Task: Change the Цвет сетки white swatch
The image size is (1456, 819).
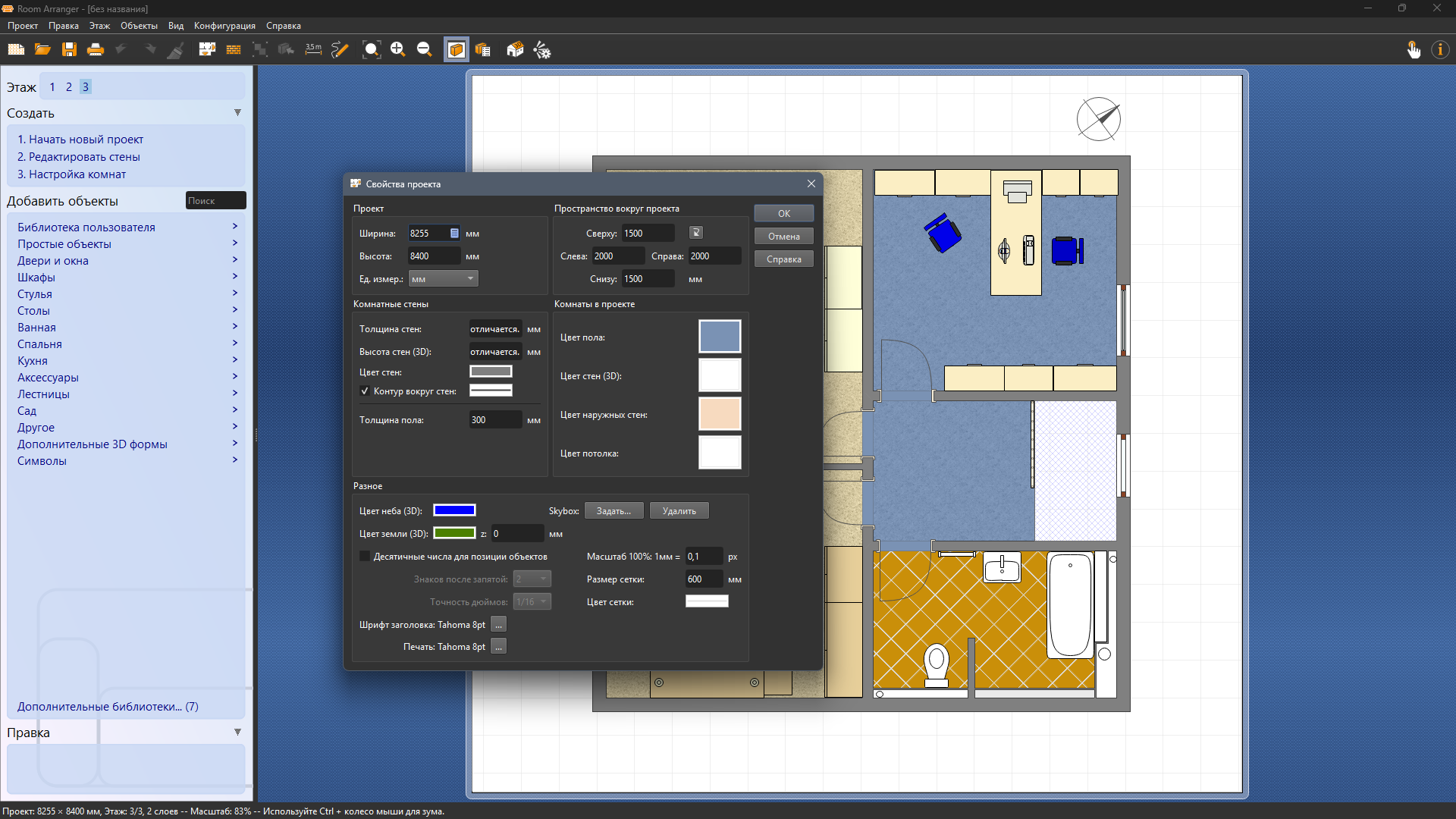Action: pyautogui.click(x=707, y=601)
